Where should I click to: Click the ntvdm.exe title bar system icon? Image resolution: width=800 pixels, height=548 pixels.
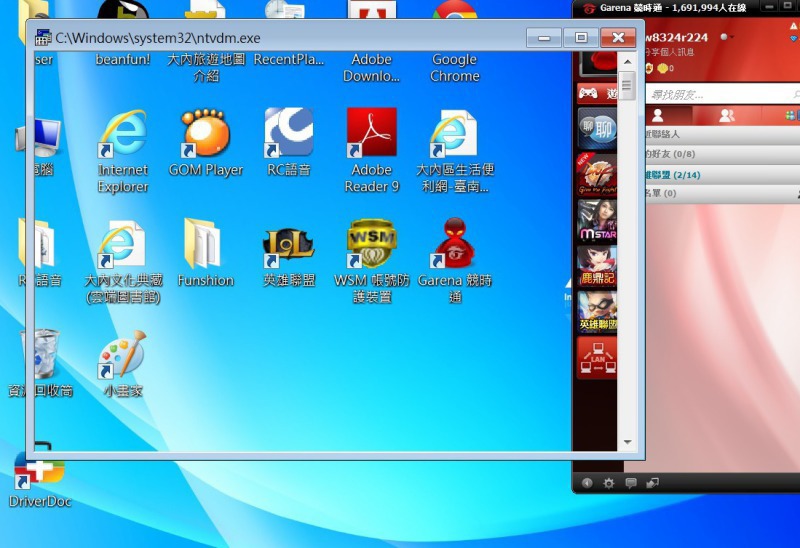[x=43, y=38]
